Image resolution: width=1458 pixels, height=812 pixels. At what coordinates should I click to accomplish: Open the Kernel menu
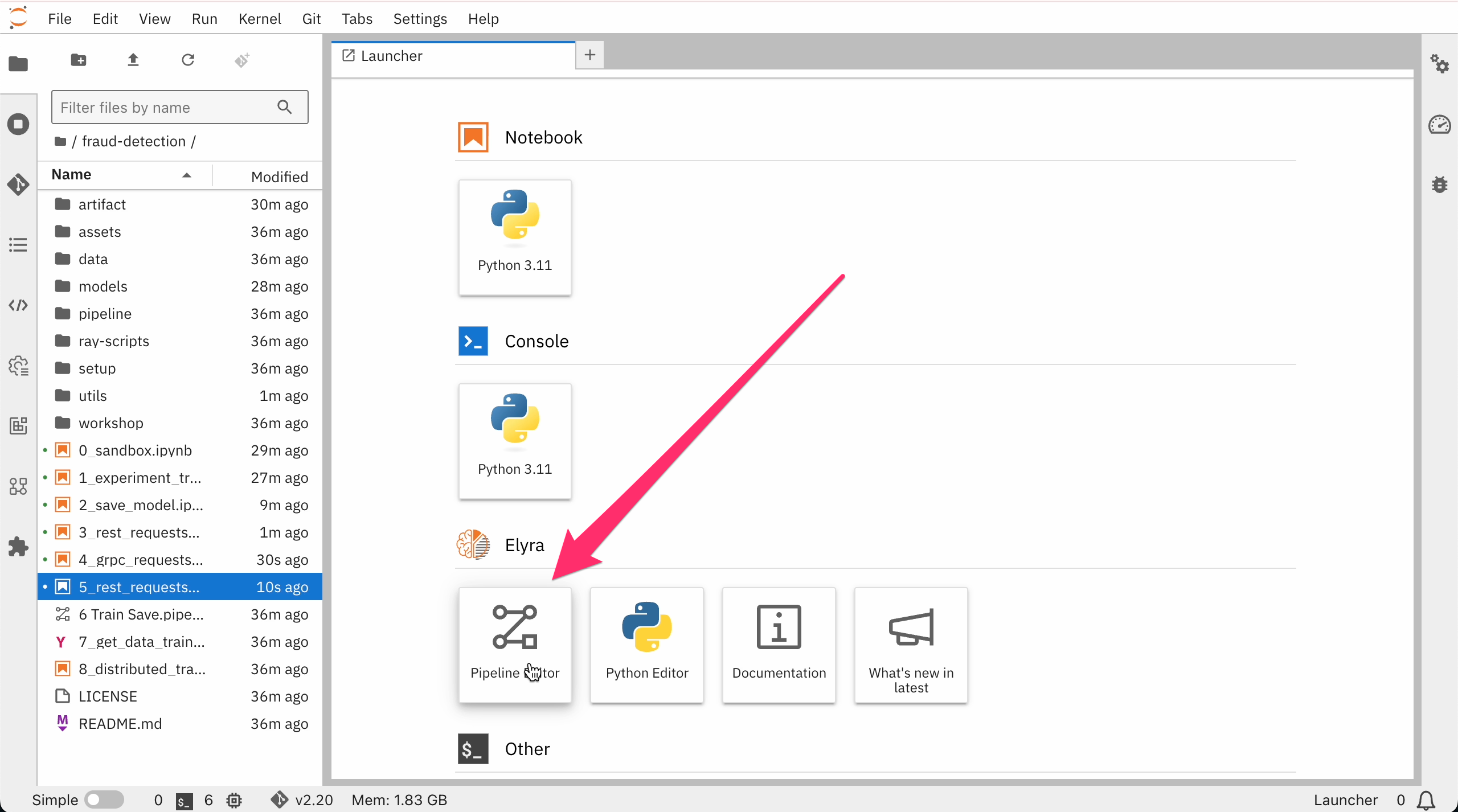click(x=260, y=19)
